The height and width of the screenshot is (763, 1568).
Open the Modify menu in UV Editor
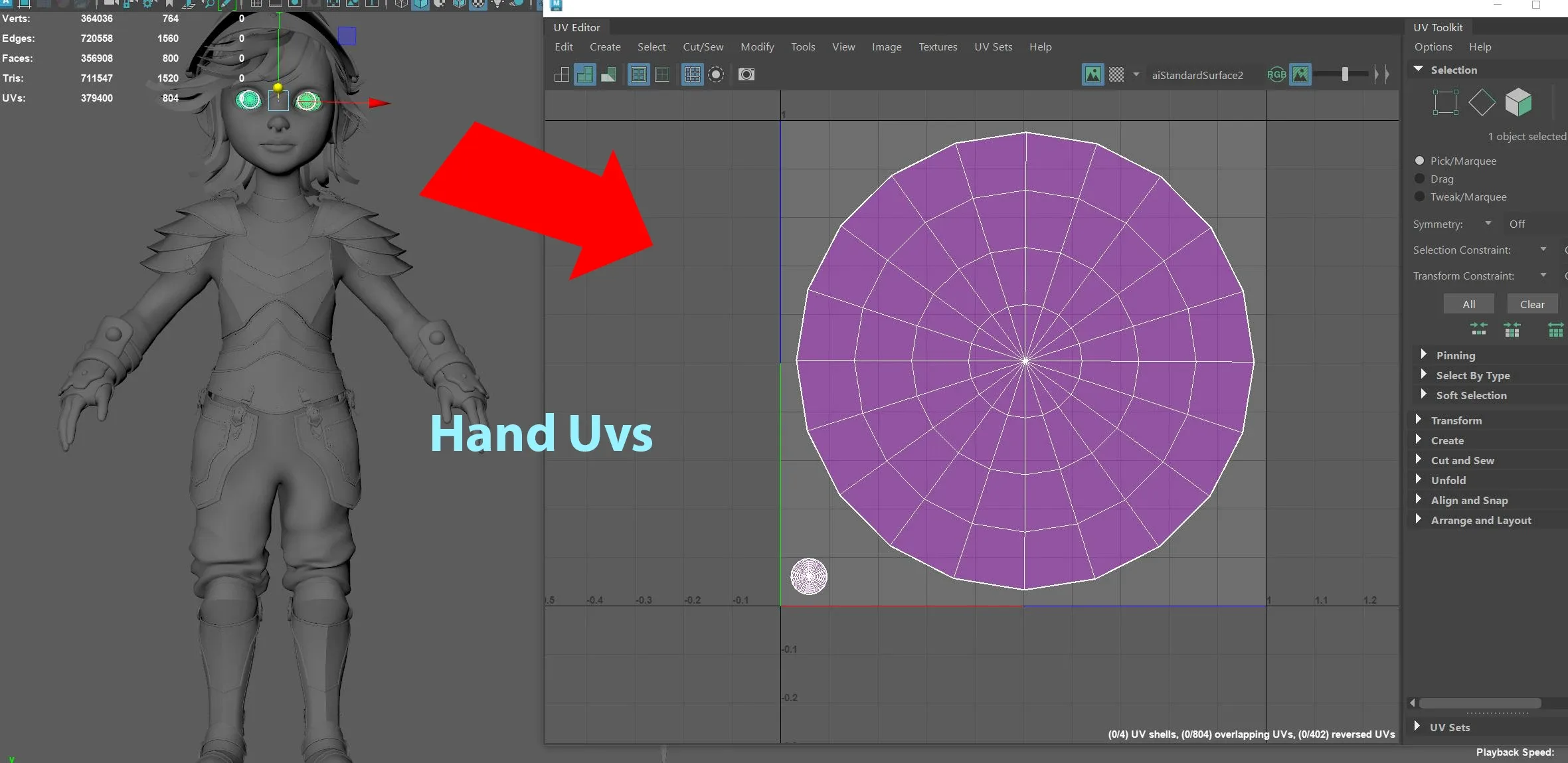coord(756,47)
